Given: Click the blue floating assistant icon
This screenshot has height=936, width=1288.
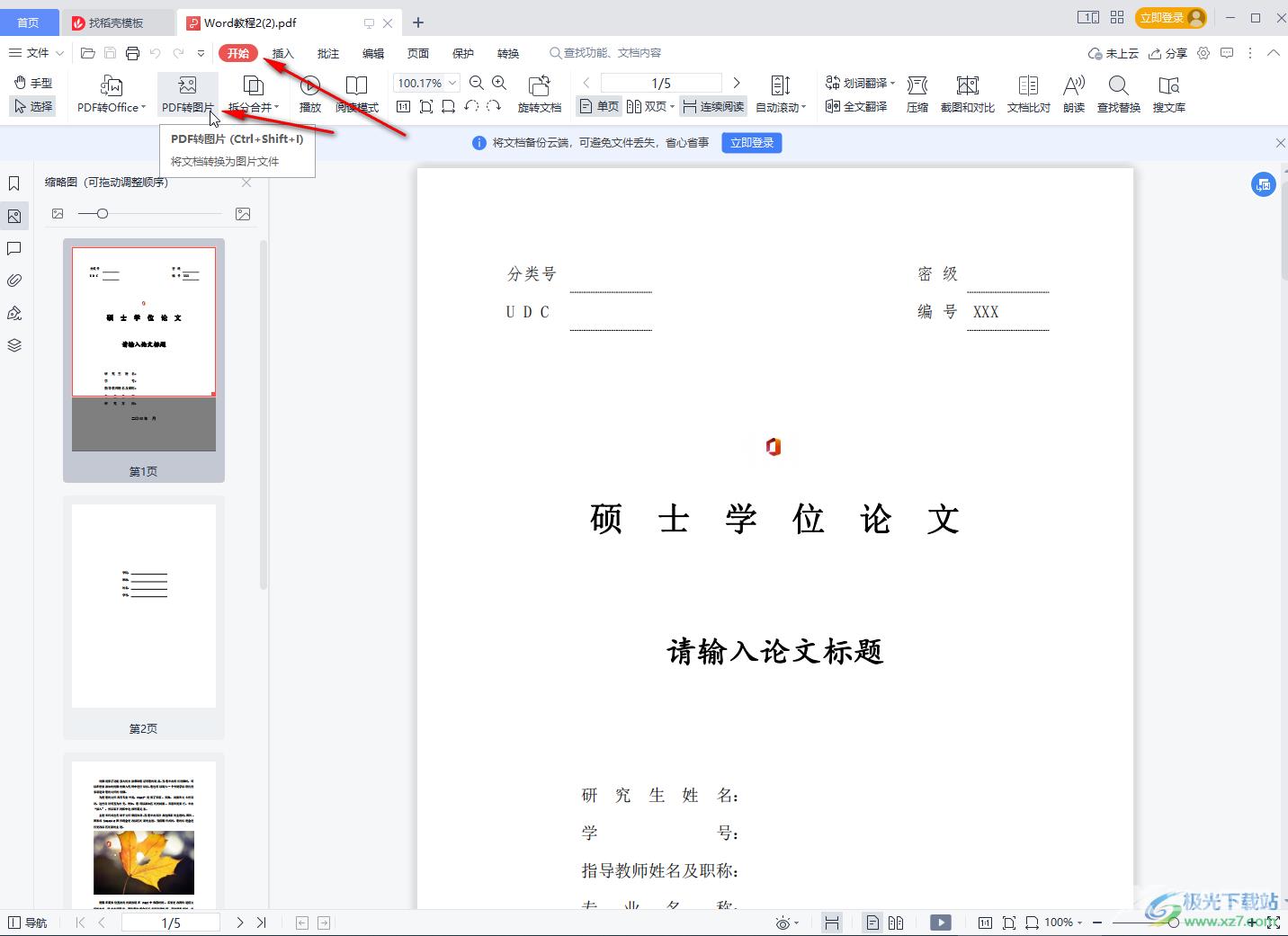Looking at the screenshot, I should 1264,185.
